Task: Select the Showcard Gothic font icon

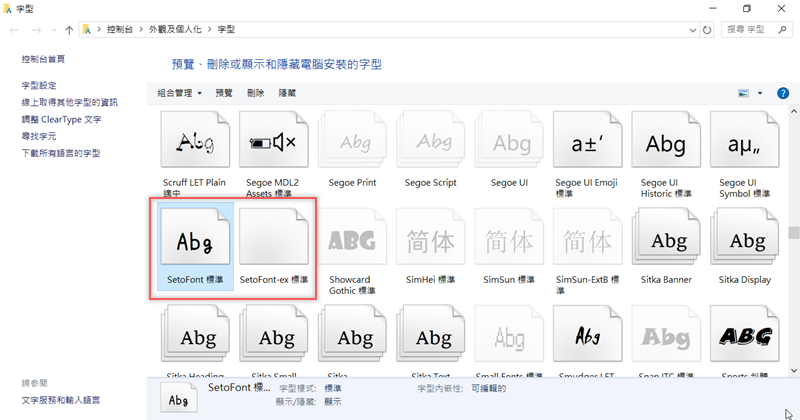Action: click(352, 237)
